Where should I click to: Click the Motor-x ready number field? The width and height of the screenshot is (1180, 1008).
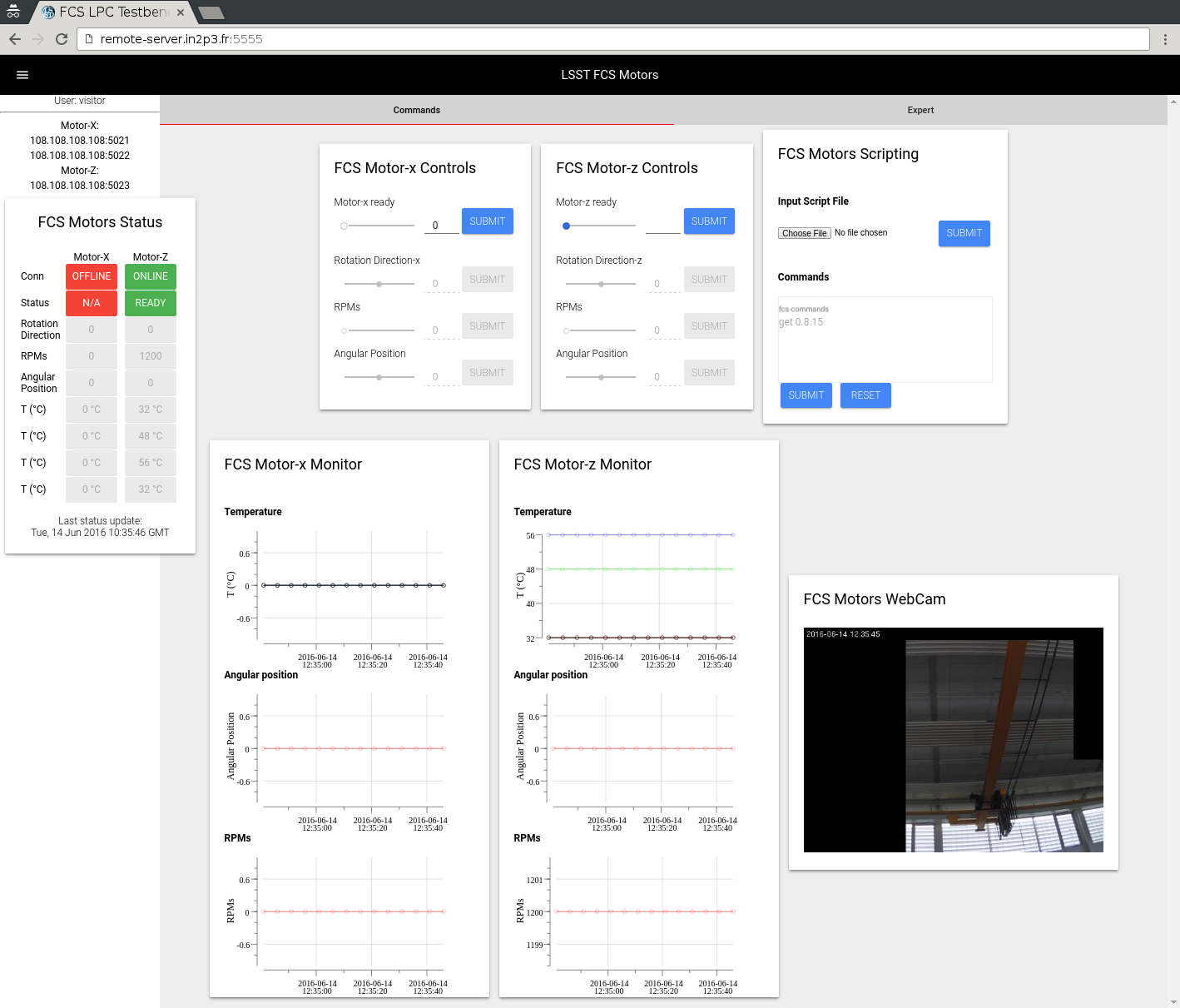coord(442,225)
